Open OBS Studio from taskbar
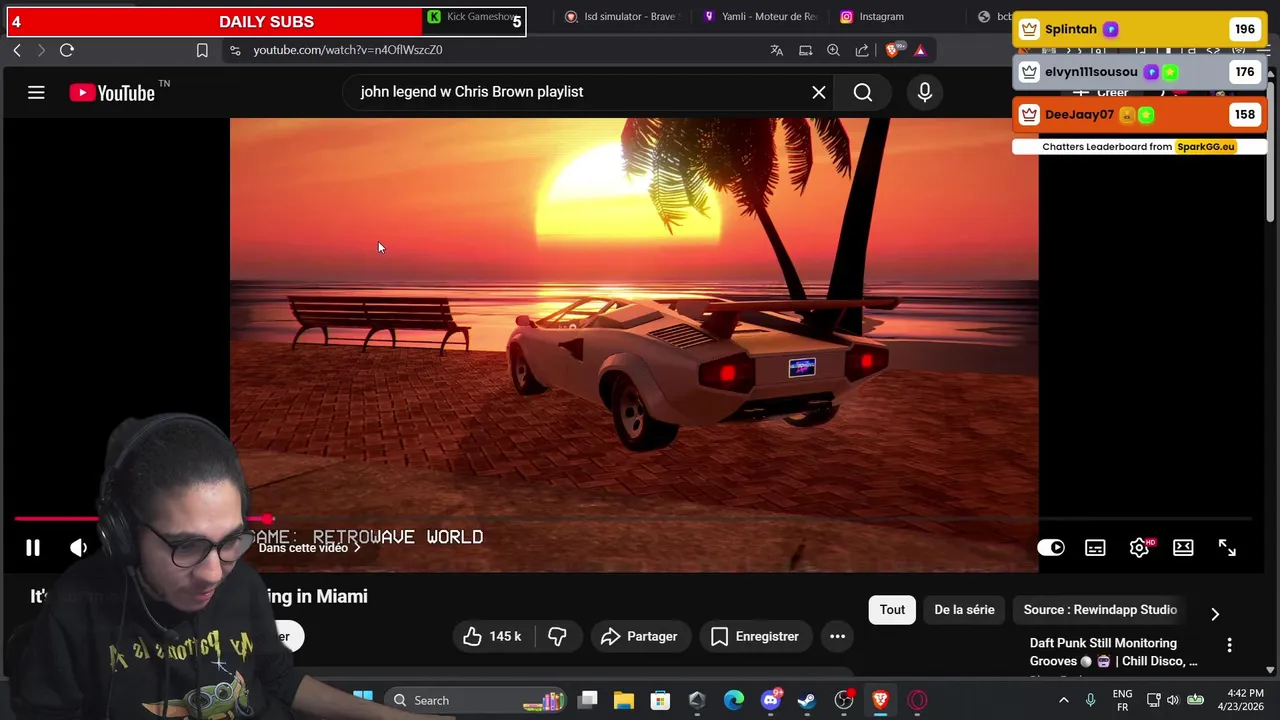Screen dimensions: 1280x720 tap(844, 700)
